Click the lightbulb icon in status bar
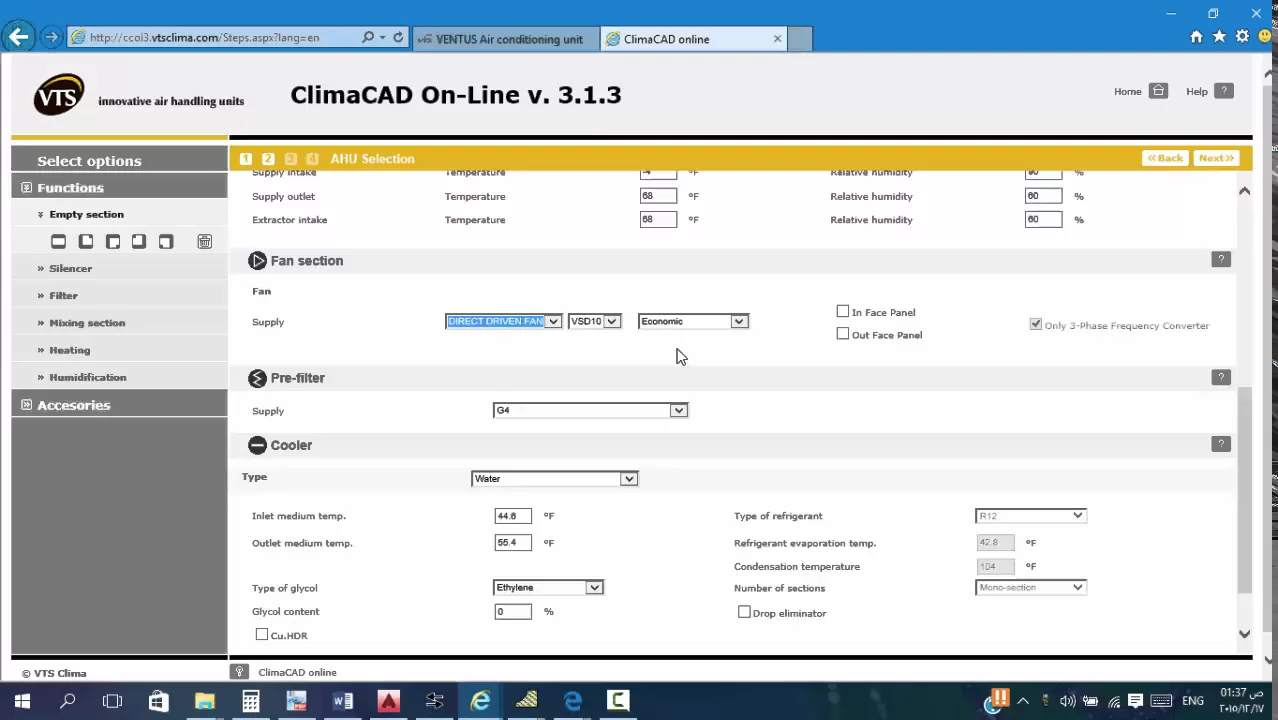 pos(239,672)
